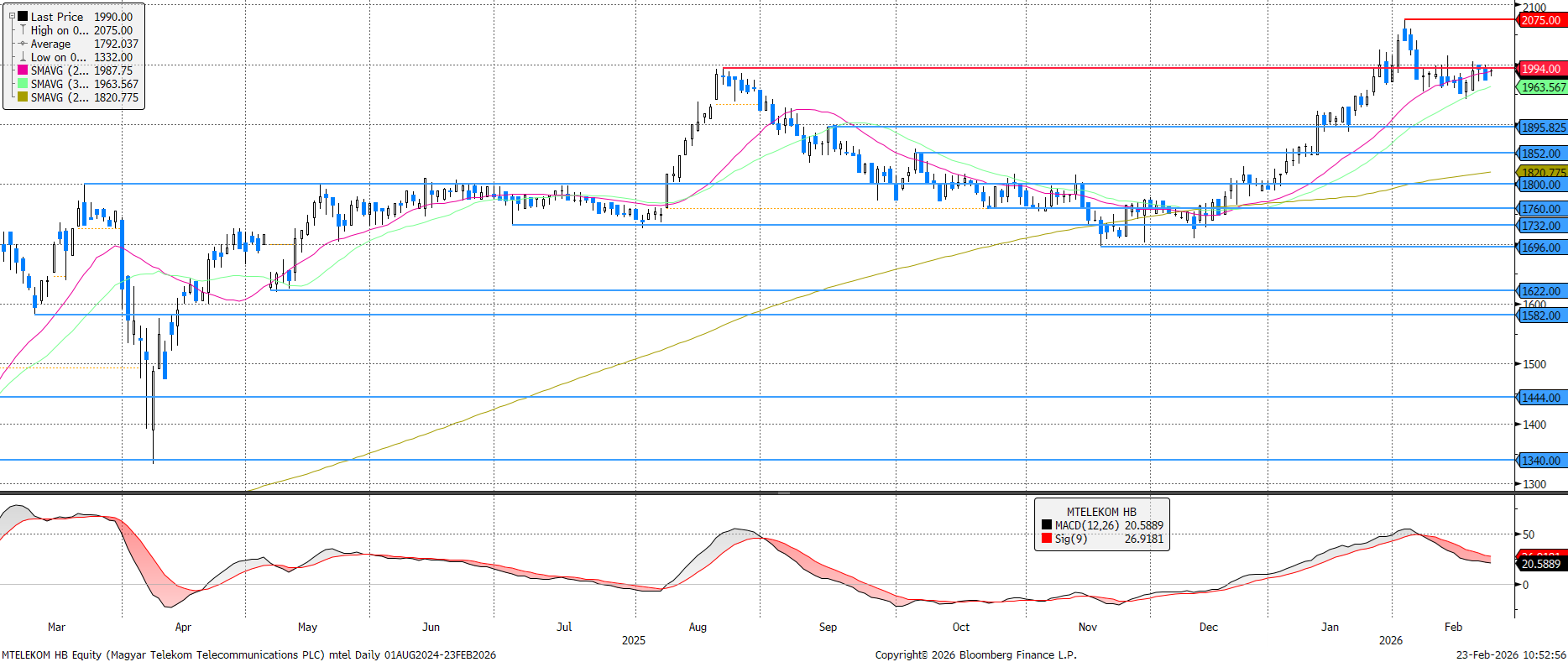Viewport: 1568px width, 662px height.
Task: Click the 1444.00 price level tag
Action: (x=1541, y=398)
